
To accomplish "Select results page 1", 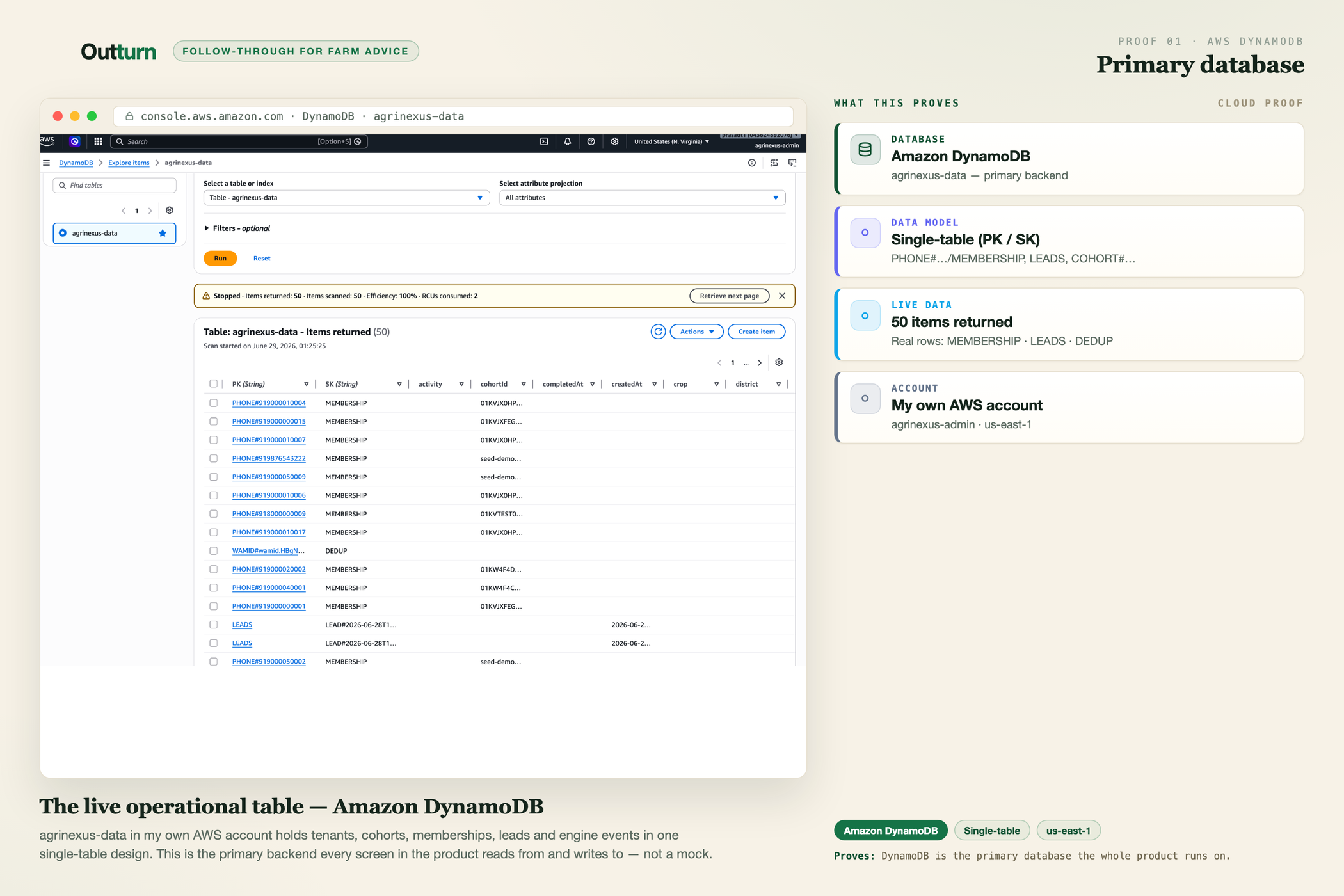I will coord(733,363).
